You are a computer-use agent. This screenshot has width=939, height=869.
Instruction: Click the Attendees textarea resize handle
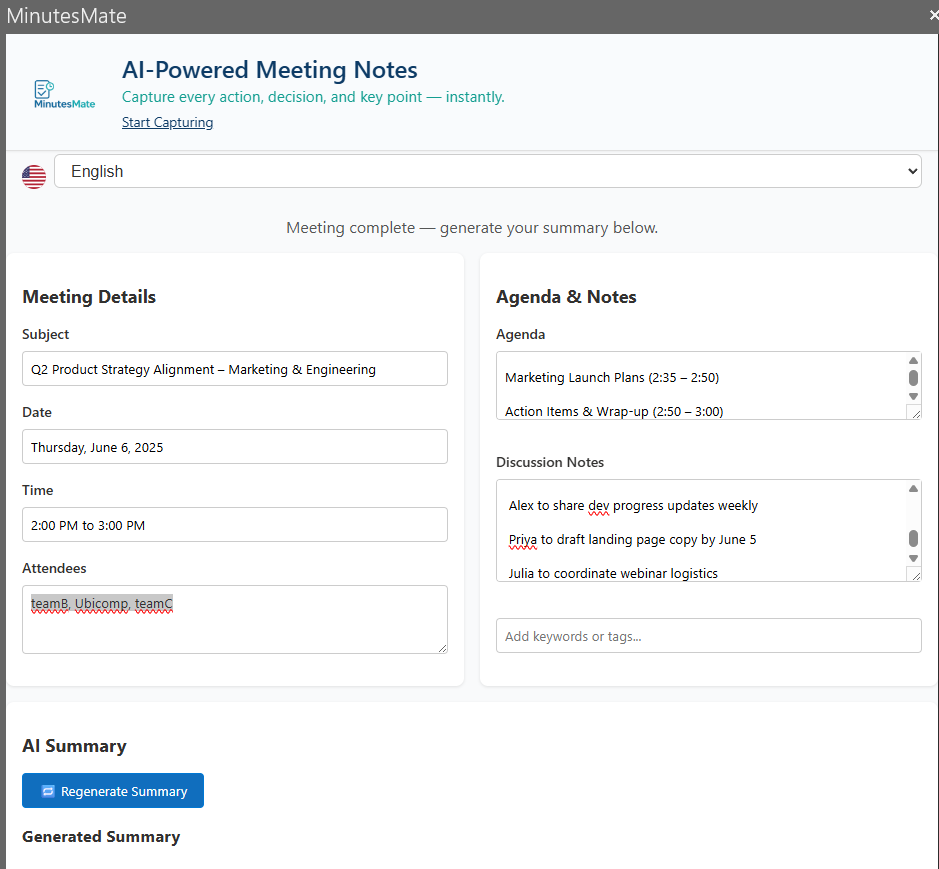(441, 647)
